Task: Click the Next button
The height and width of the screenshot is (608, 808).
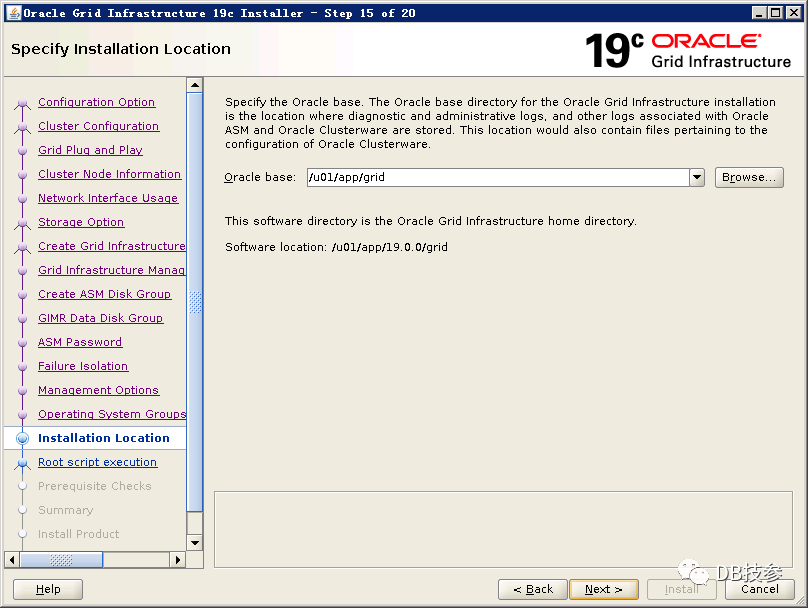Action: click(604, 589)
